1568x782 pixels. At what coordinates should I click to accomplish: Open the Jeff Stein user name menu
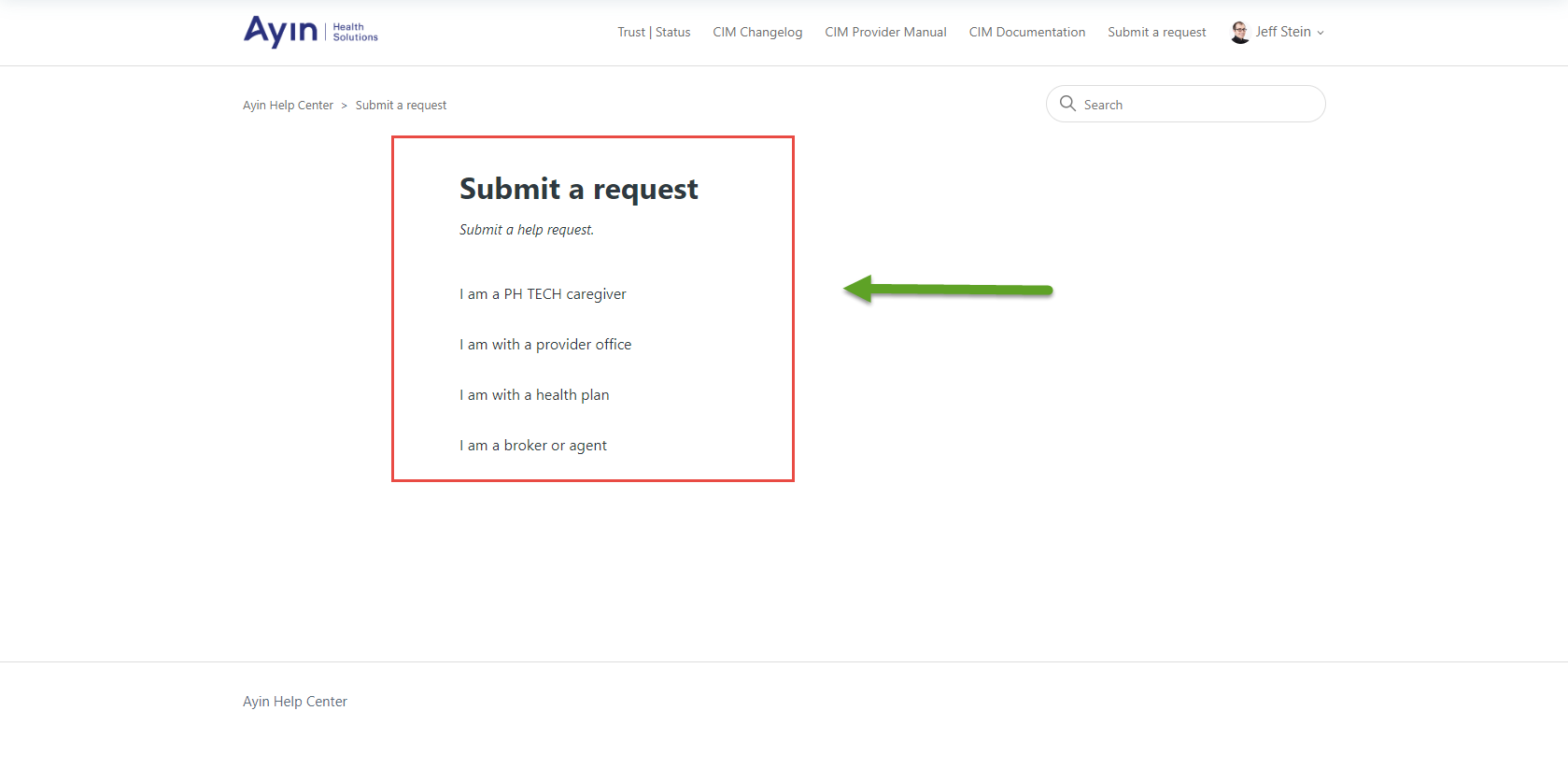[x=1282, y=32]
